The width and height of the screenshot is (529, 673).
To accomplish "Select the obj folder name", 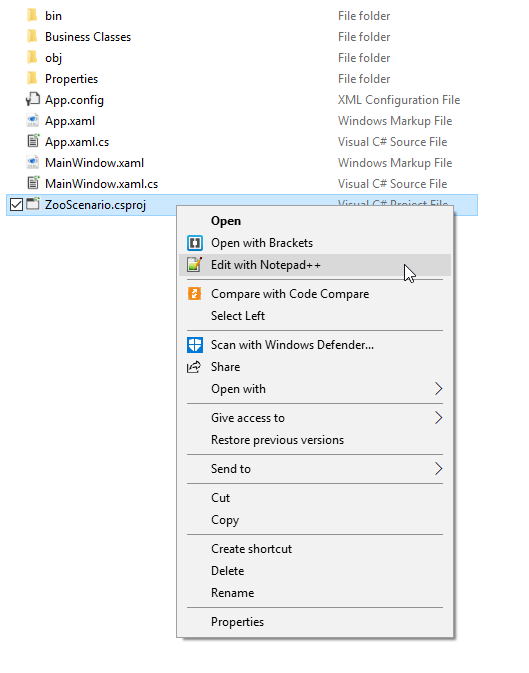I will coord(53,58).
